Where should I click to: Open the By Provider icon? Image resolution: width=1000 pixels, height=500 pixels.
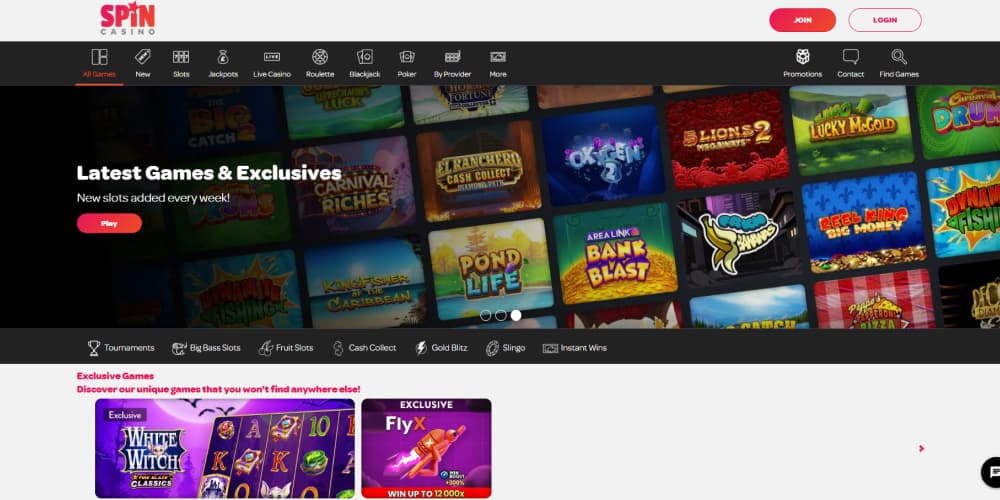pyautogui.click(x=453, y=57)
